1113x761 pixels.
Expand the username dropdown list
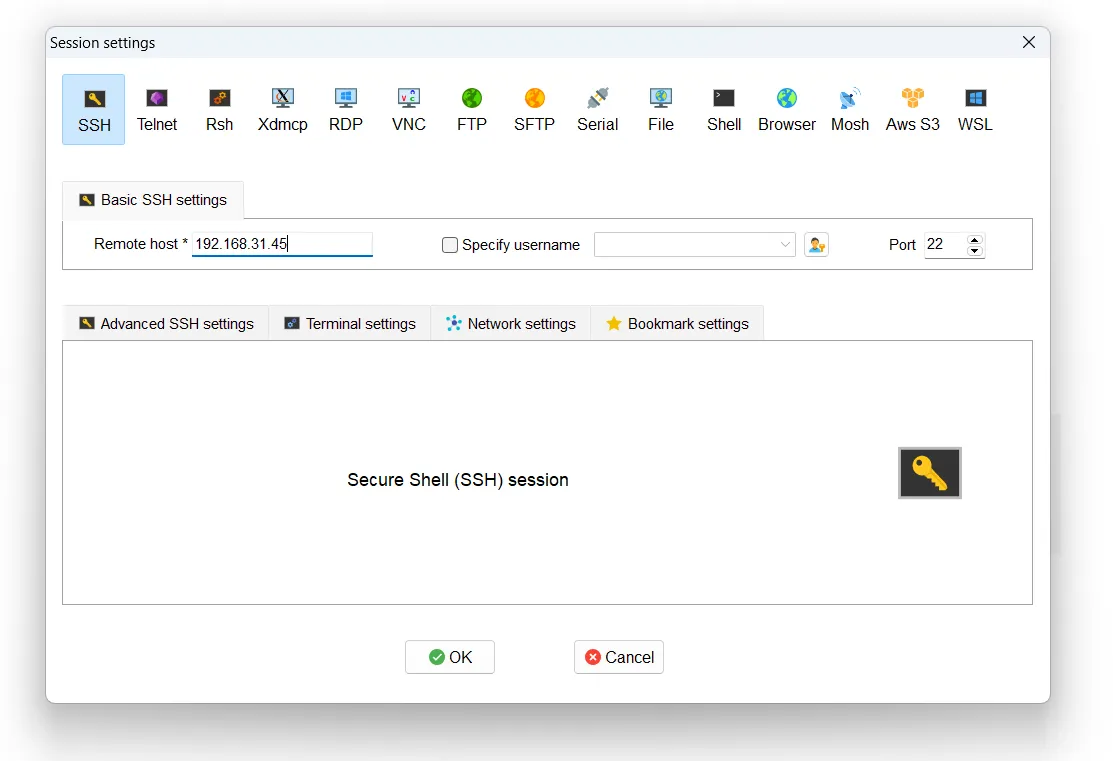coord(785,245)
